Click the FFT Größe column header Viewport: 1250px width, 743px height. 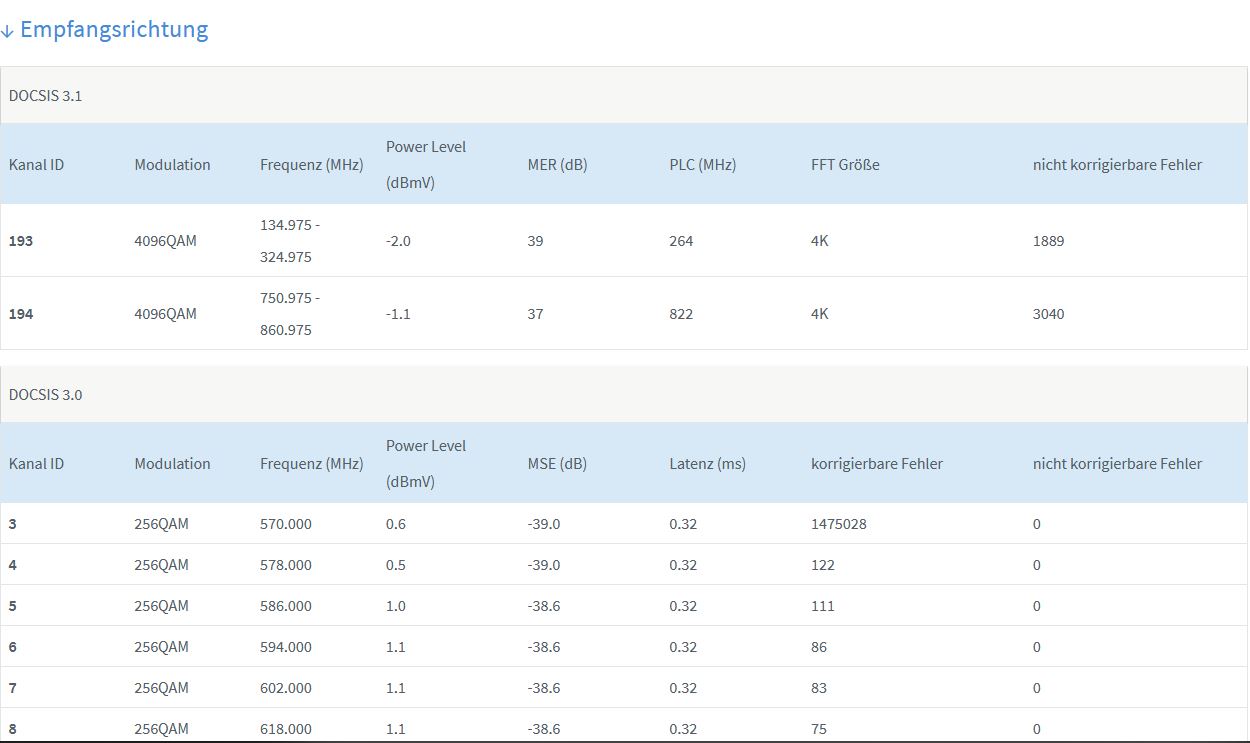845,165
